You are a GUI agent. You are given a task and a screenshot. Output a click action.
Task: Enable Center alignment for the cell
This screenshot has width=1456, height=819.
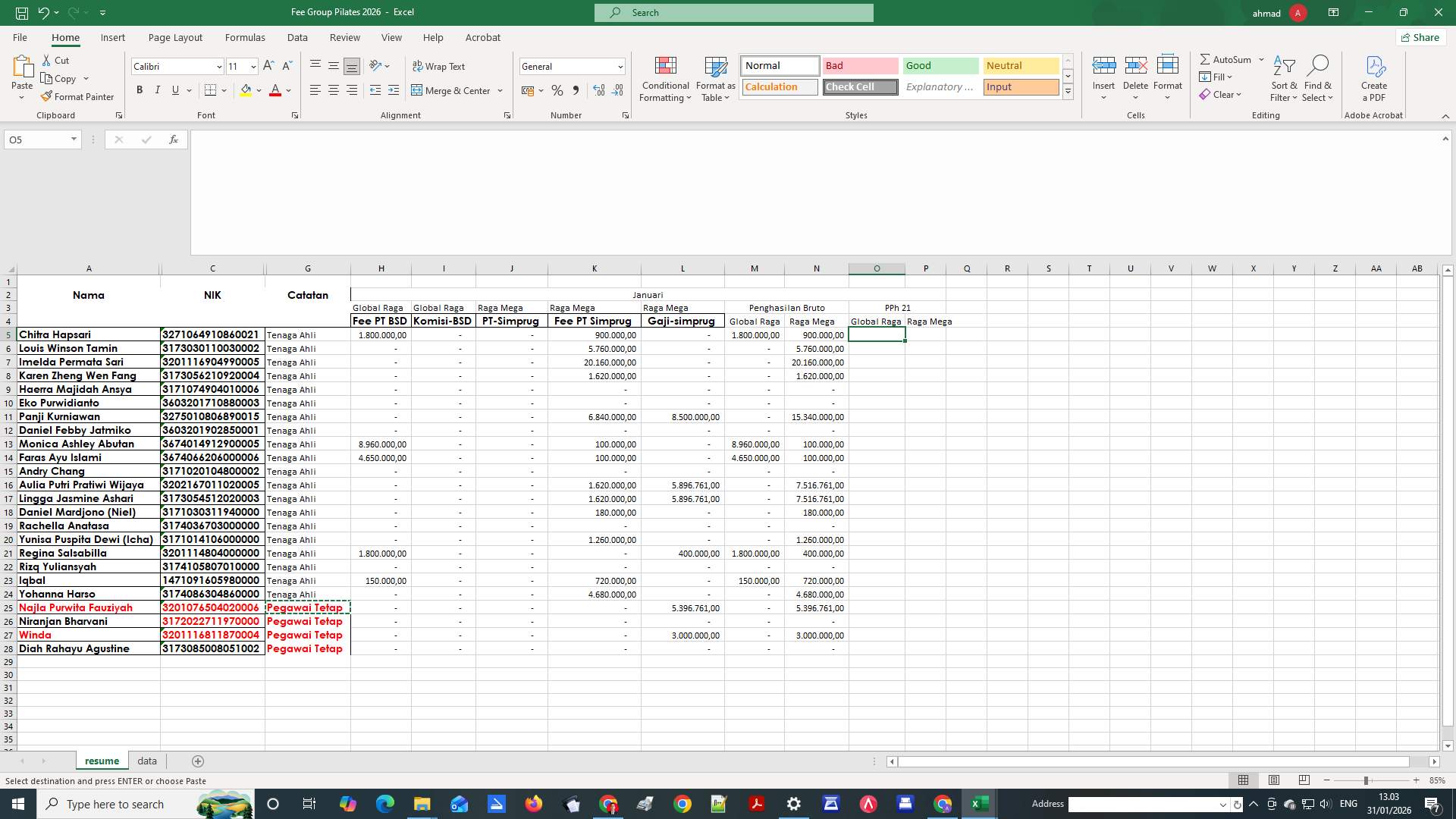[333, 90]
